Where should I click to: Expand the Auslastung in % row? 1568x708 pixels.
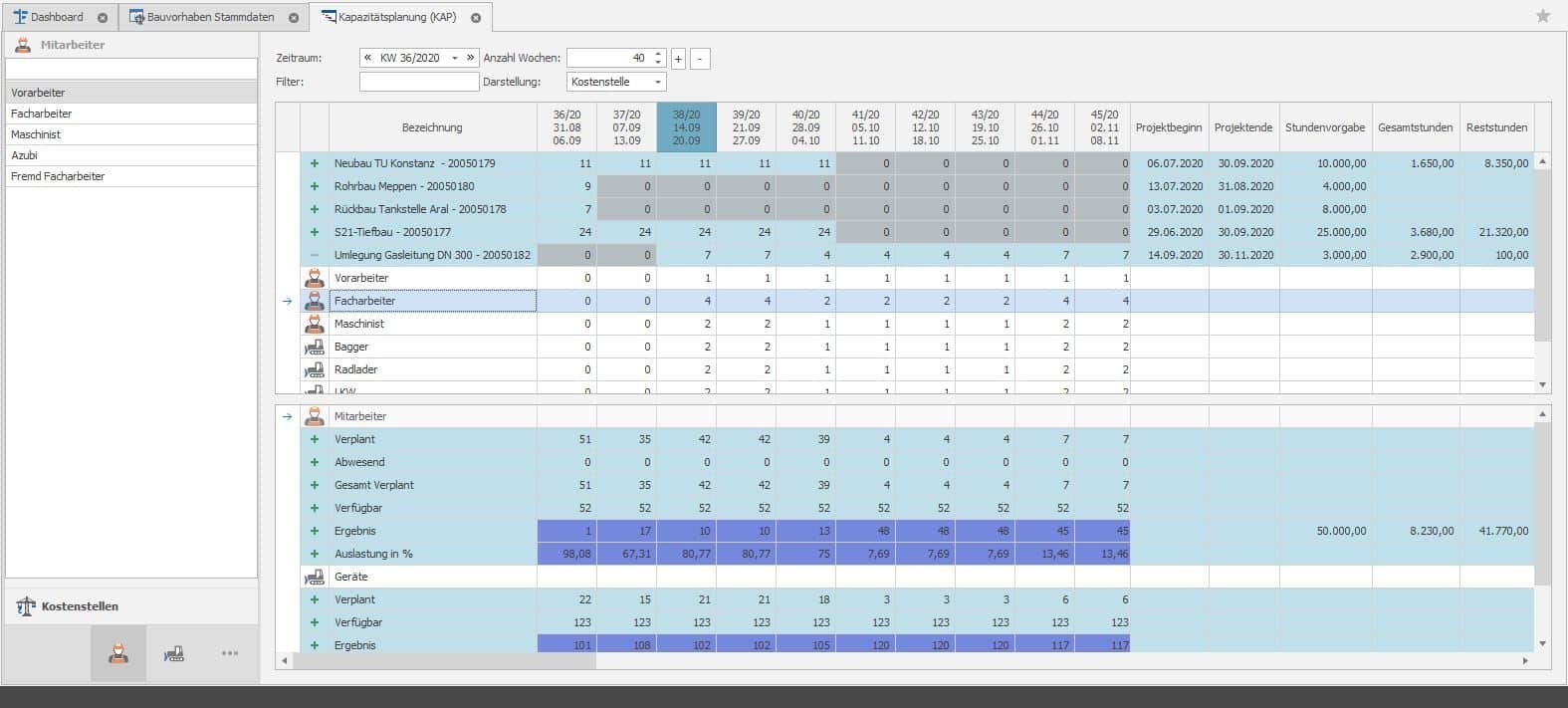(315, 554)
